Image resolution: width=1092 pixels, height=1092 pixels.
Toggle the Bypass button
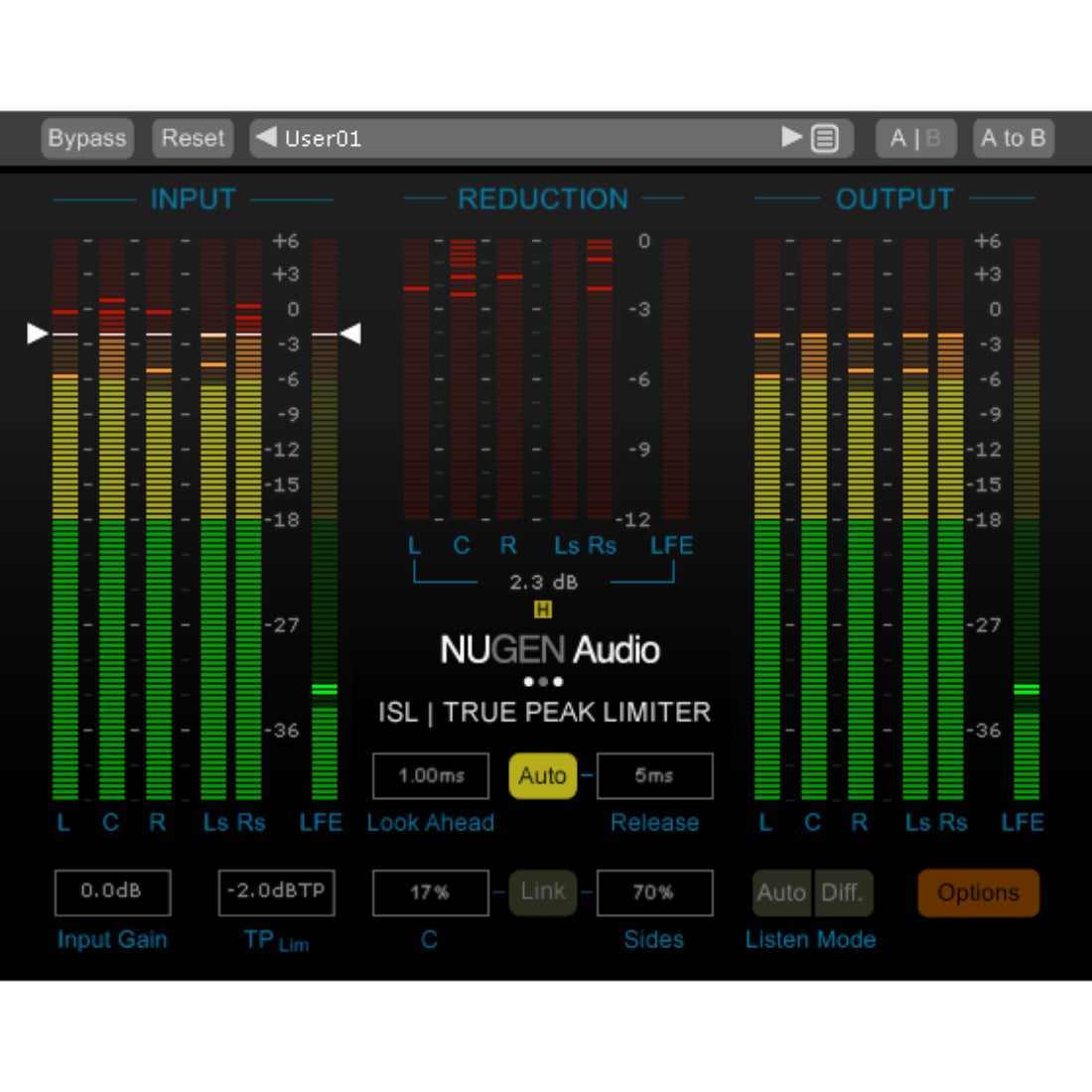coord(87,138)
